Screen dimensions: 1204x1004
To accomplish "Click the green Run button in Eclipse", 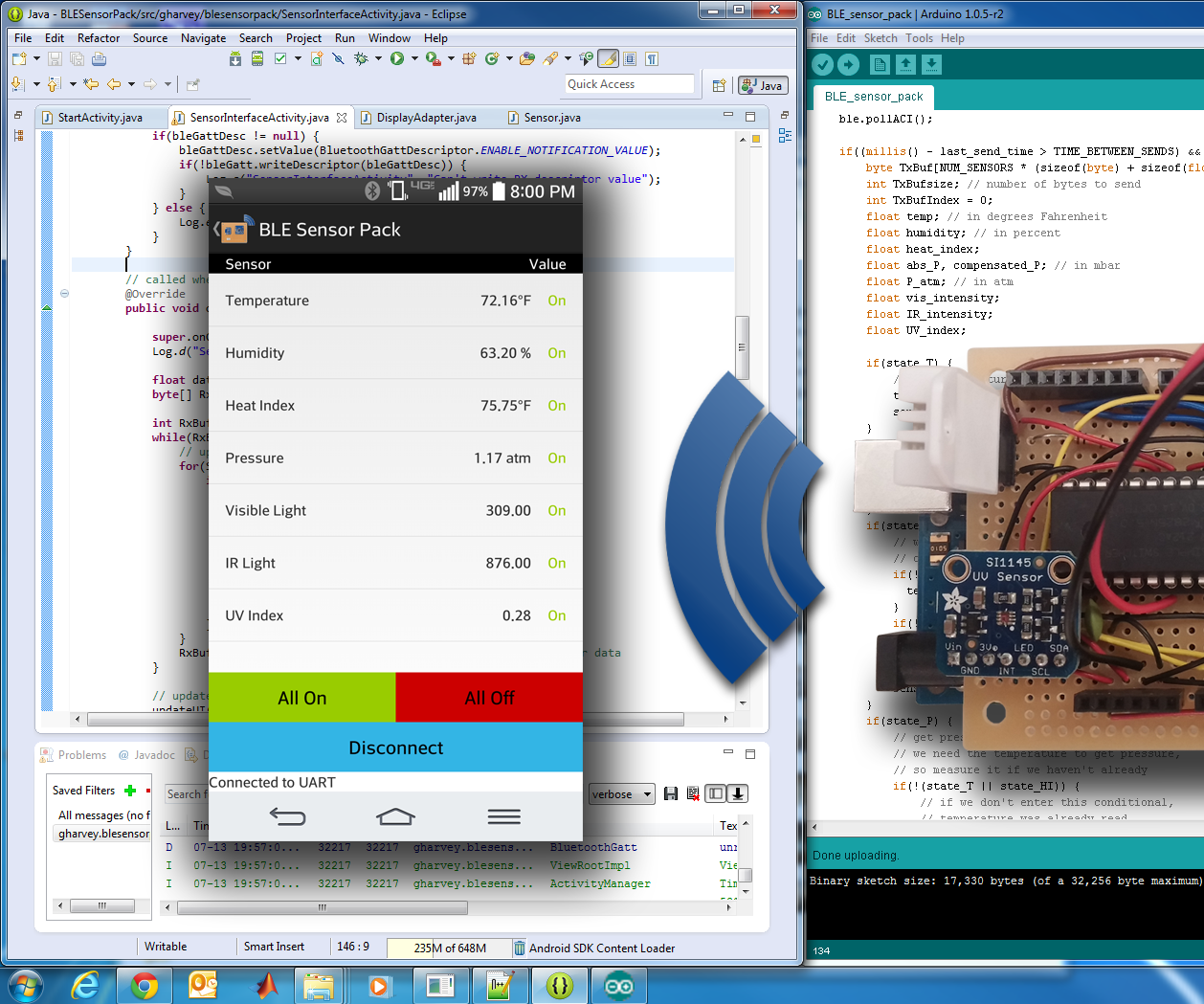I will [x=396, y=59].
